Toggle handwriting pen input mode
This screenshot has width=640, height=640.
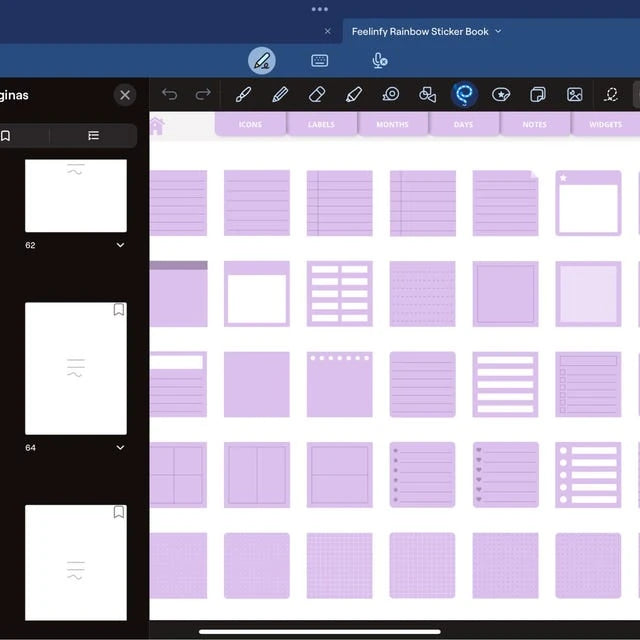pos(262,61)
